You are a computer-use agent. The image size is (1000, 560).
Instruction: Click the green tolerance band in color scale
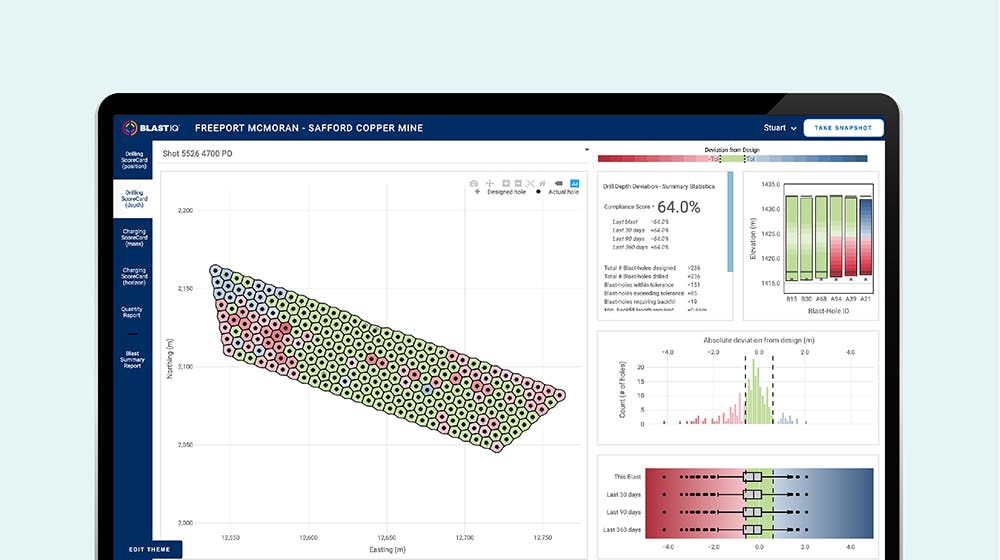732,158
